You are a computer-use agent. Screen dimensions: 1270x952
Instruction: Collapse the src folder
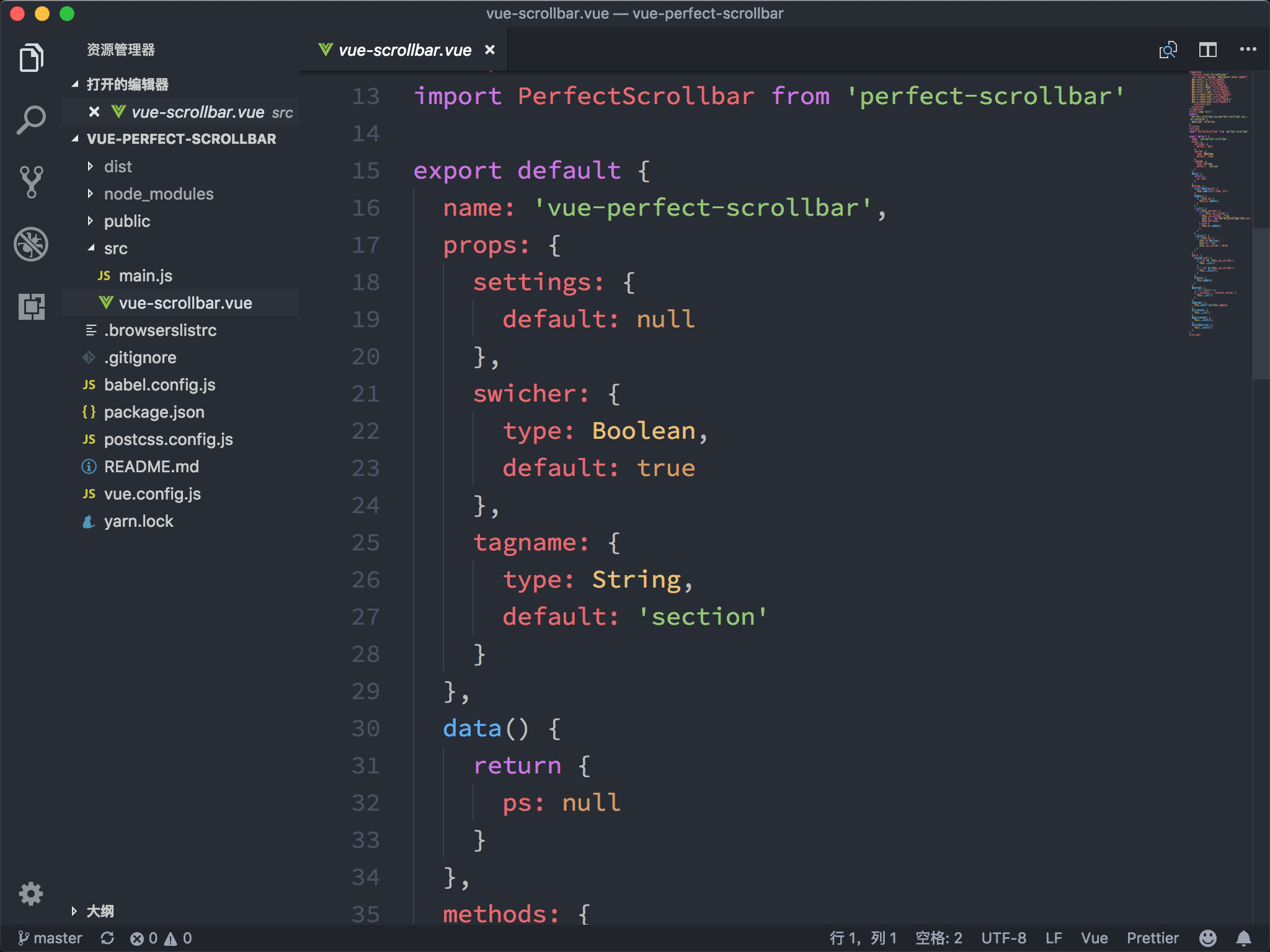pyautogui.click(x=115, y=249)
